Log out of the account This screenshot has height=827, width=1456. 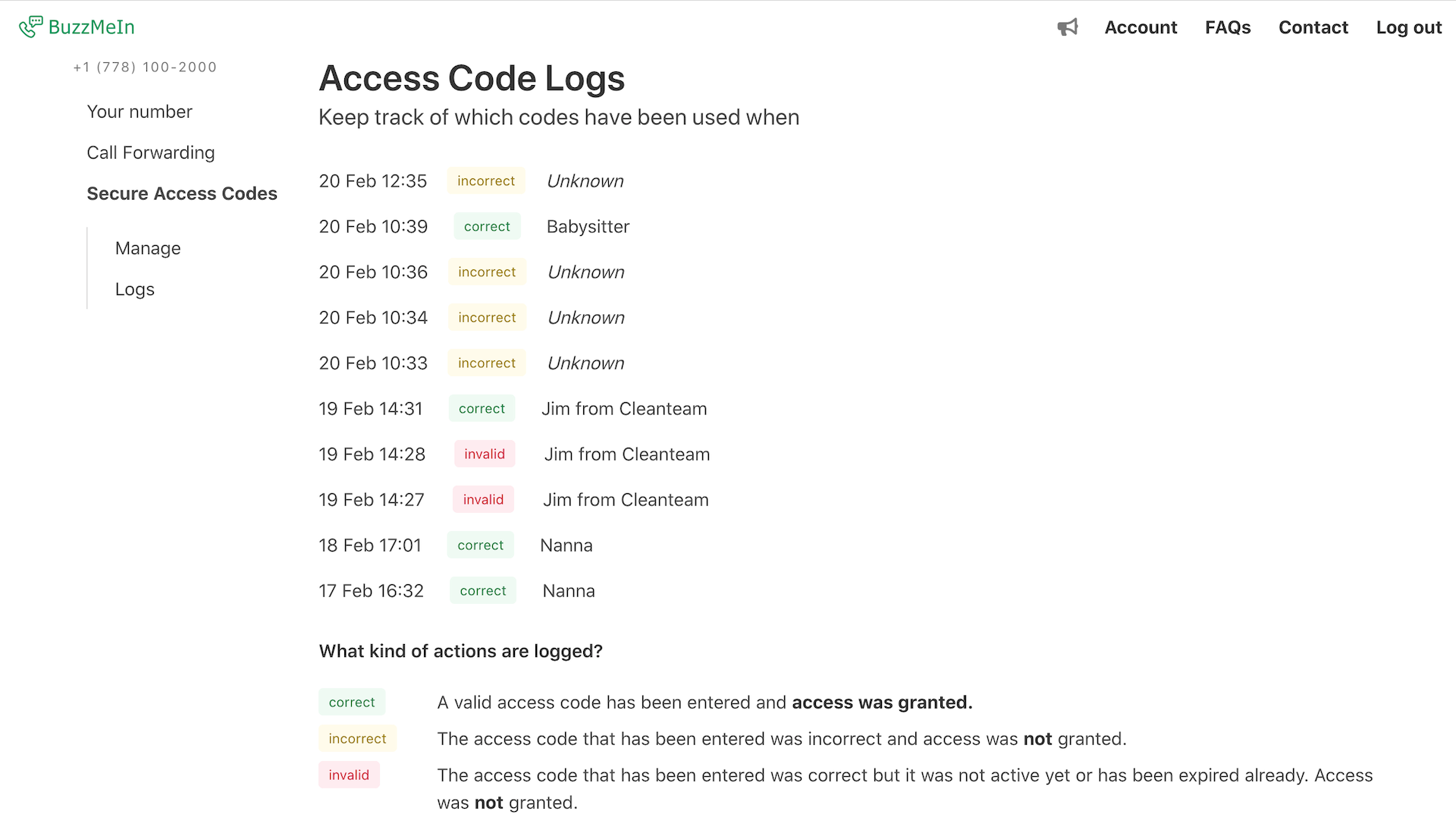1408,27
